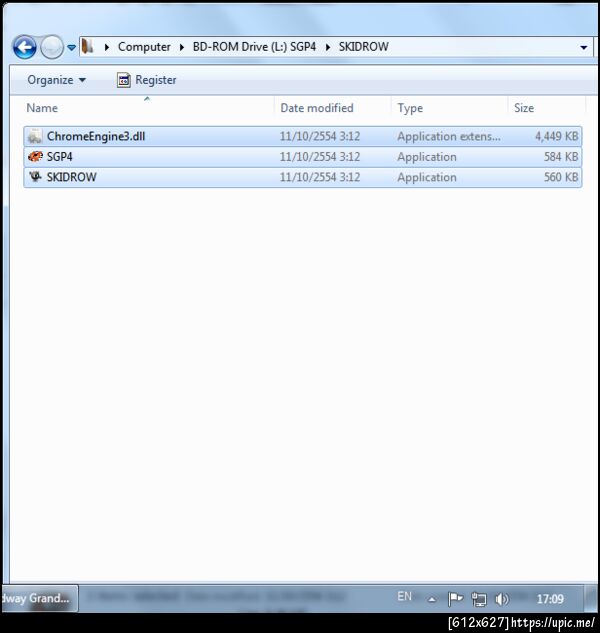Go to BD-ROM Drive (L:) SGP4 breadcrumb
The height and width of the screenshot is (633, 600).
254,47
